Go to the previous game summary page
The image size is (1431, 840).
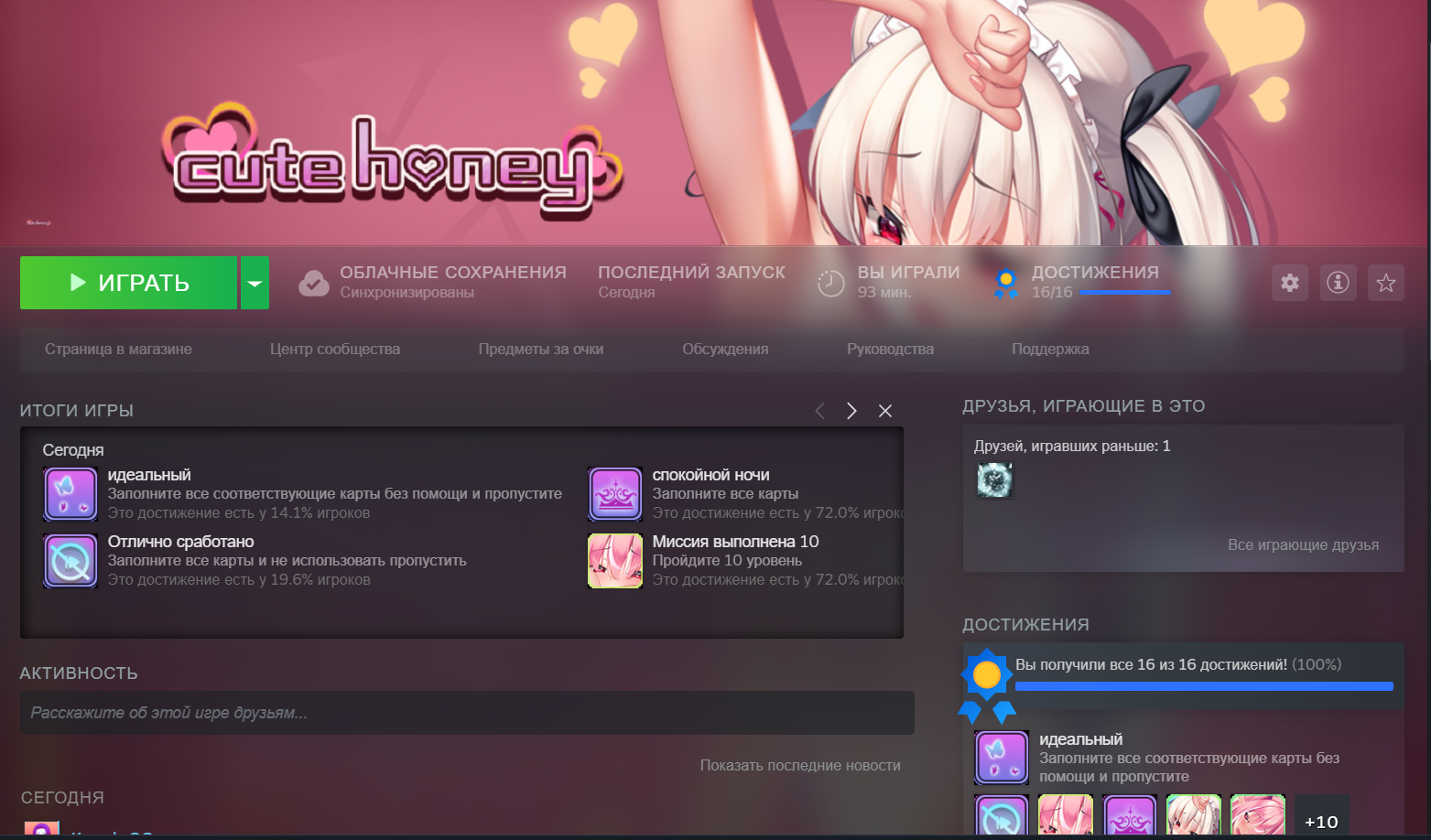point(820,411)
